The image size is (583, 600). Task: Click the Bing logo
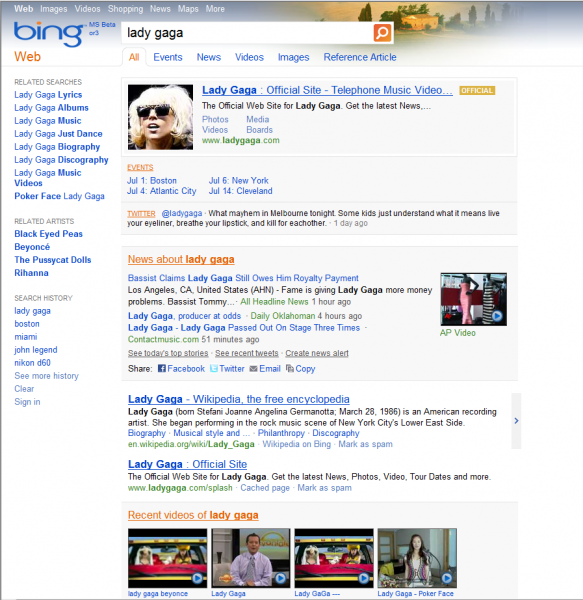49,34
